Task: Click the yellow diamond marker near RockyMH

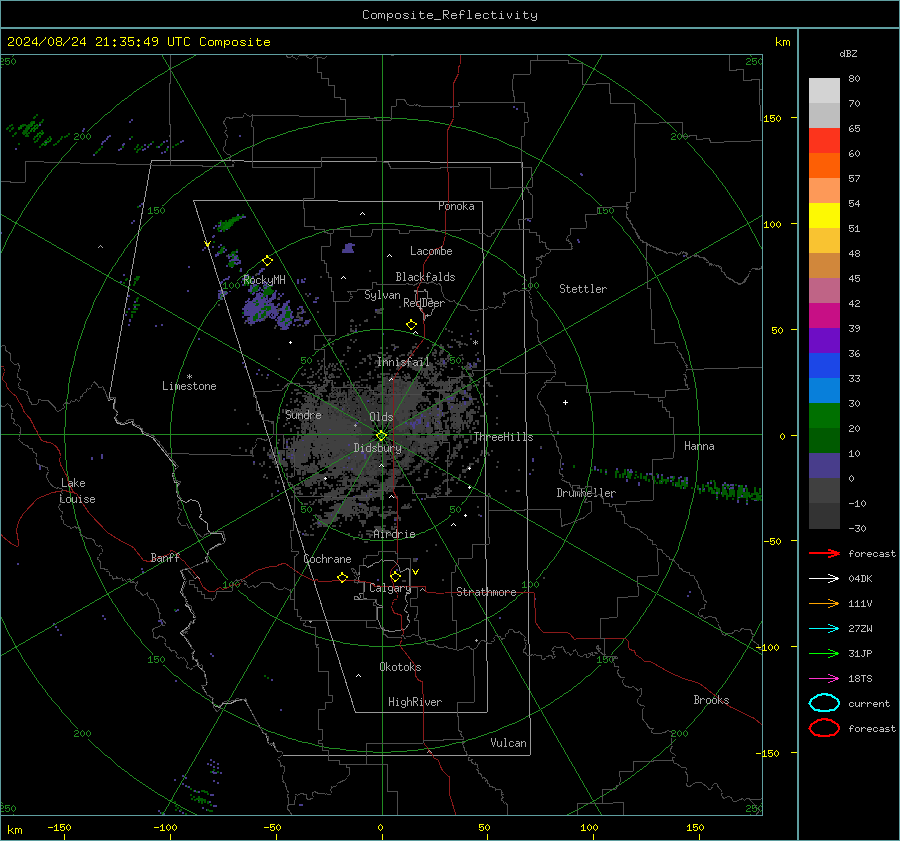Action: pyautogui.click(x=267, y=261)
